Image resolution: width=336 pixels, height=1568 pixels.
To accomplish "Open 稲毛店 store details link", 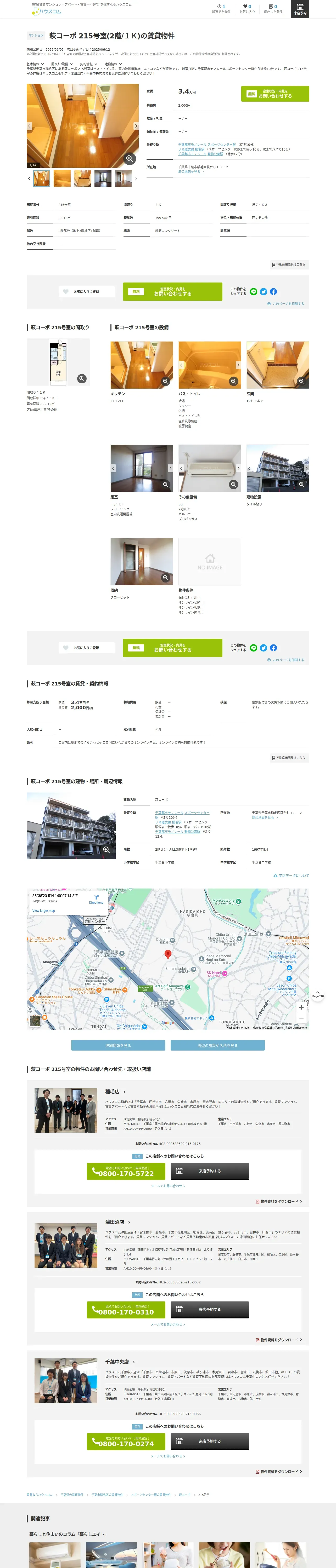I will tap(115, 1092).
